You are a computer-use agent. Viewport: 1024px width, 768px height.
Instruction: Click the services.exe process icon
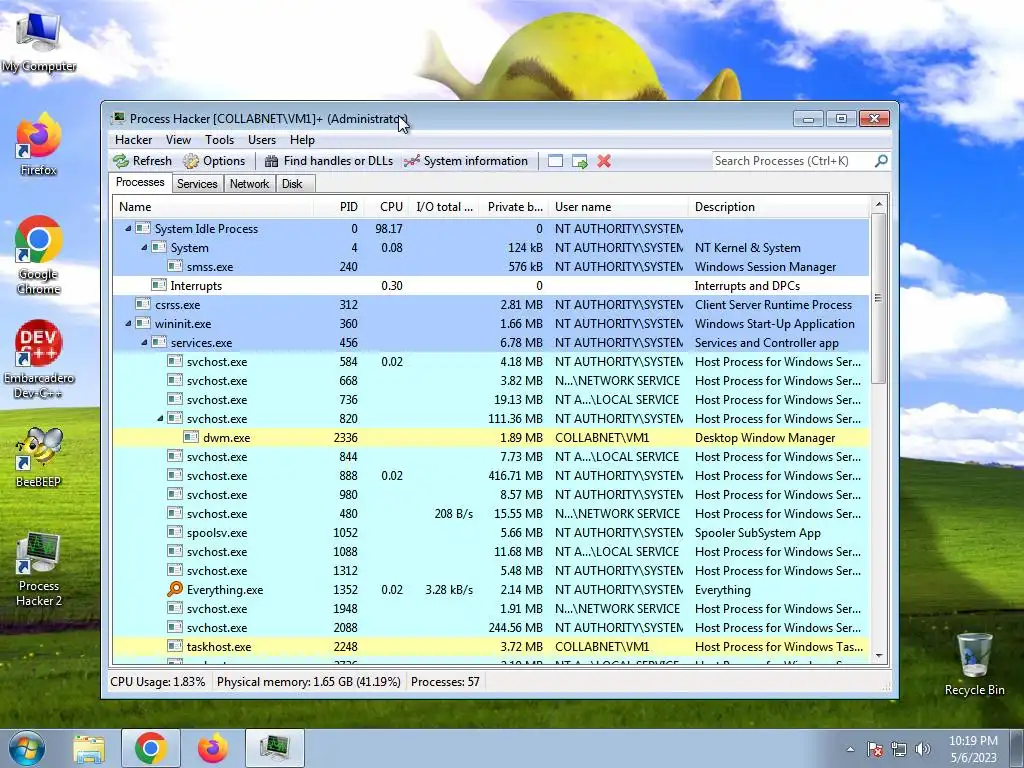159,342
